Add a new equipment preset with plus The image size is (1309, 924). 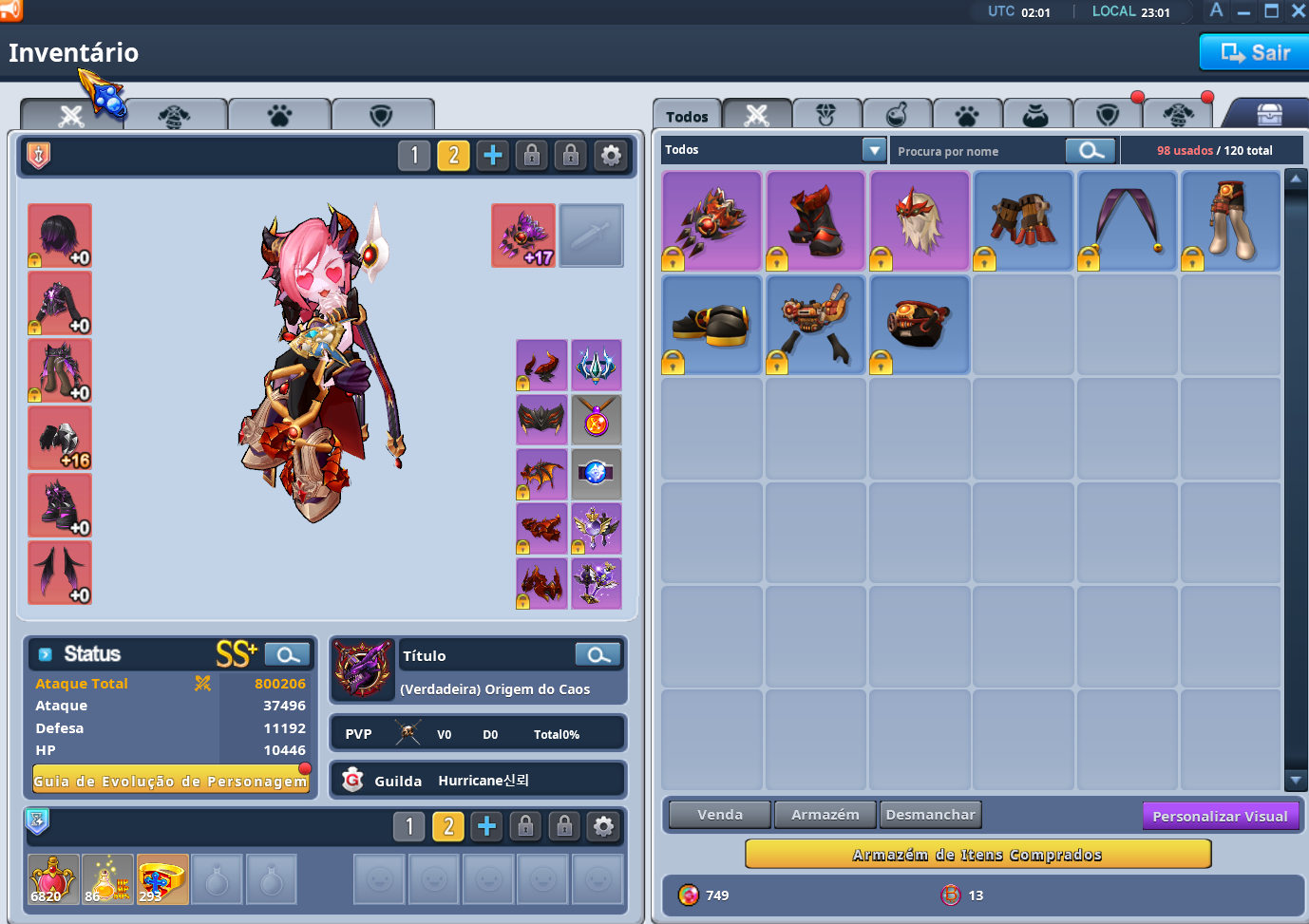[492, 155]
